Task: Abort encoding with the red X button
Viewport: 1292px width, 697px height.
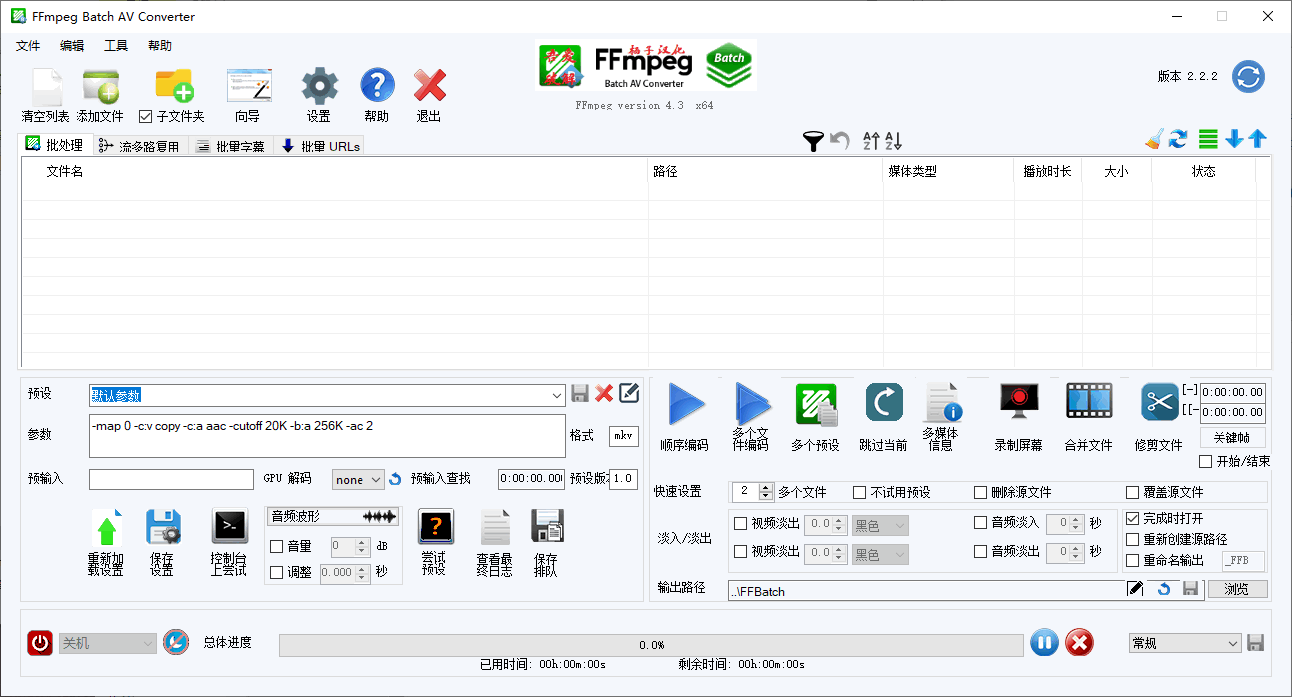Action: point(1079,643)
